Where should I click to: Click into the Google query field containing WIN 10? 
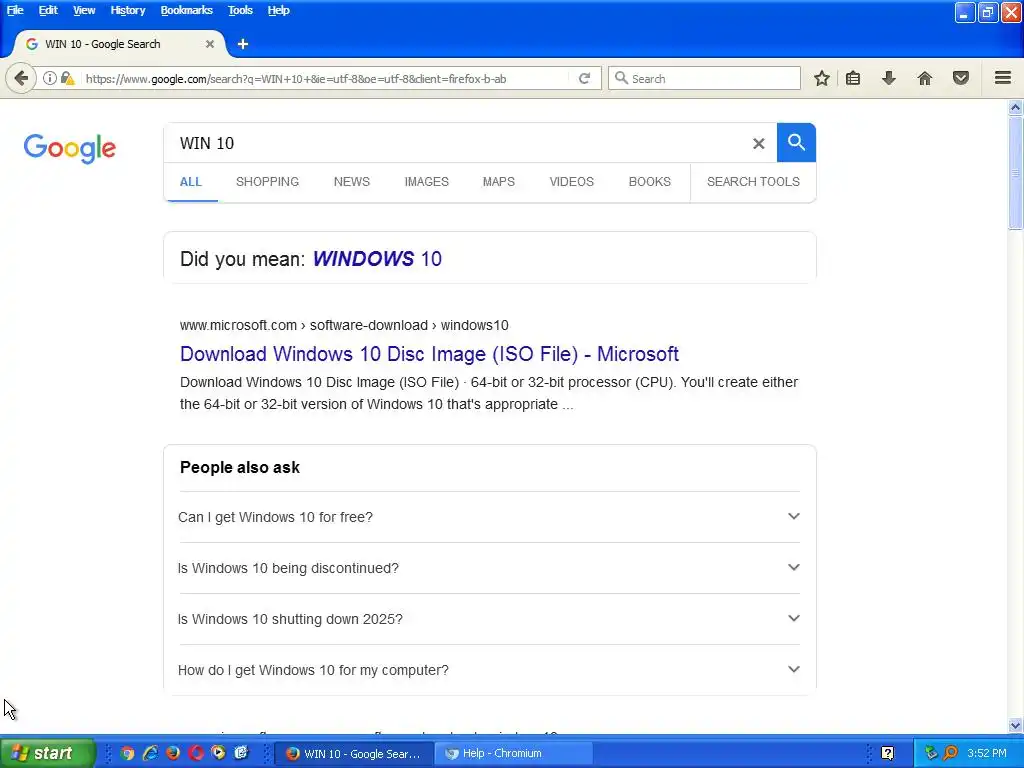point(457,143)
